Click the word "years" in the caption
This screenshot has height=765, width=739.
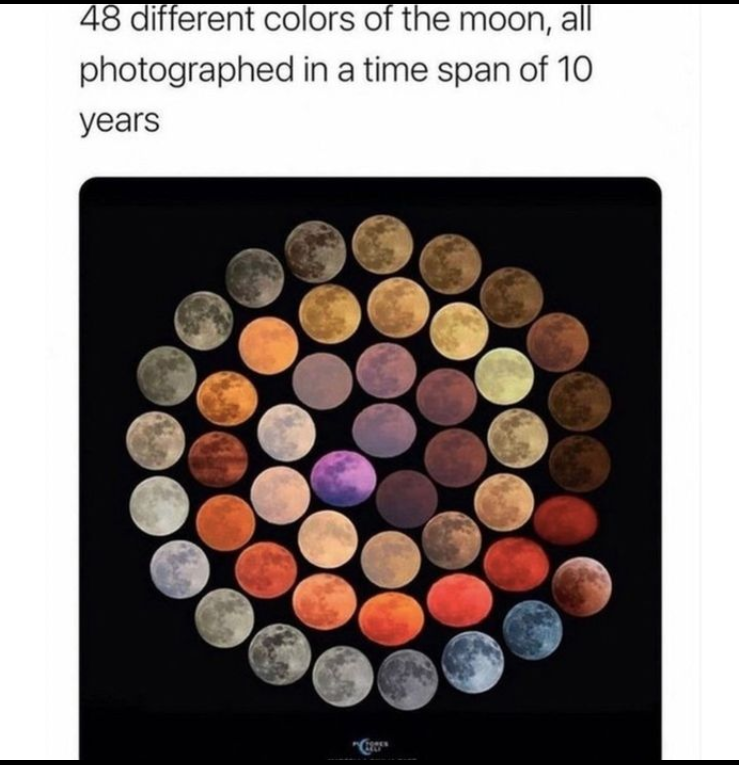click(x=120, y=121)
